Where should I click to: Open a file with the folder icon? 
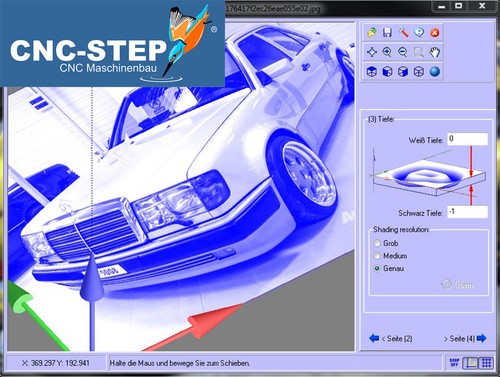pos(371,32)
